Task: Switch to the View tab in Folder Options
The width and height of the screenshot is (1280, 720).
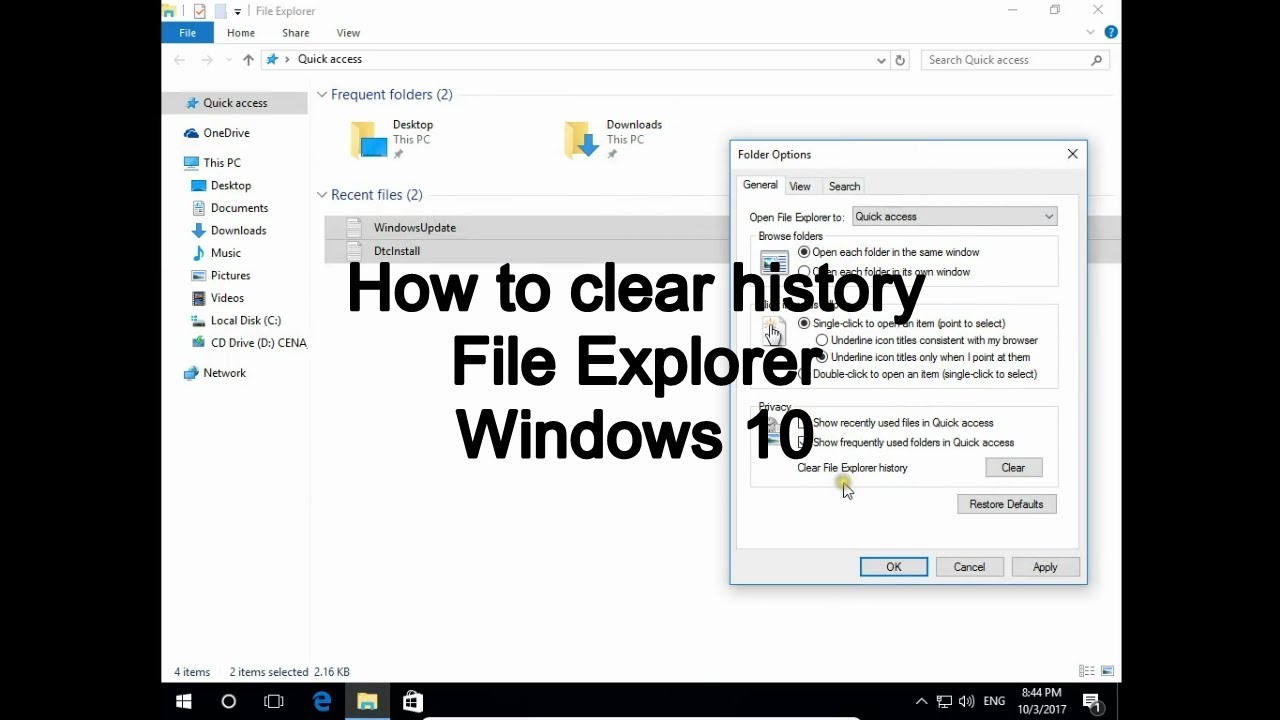Action: [800, 186]
